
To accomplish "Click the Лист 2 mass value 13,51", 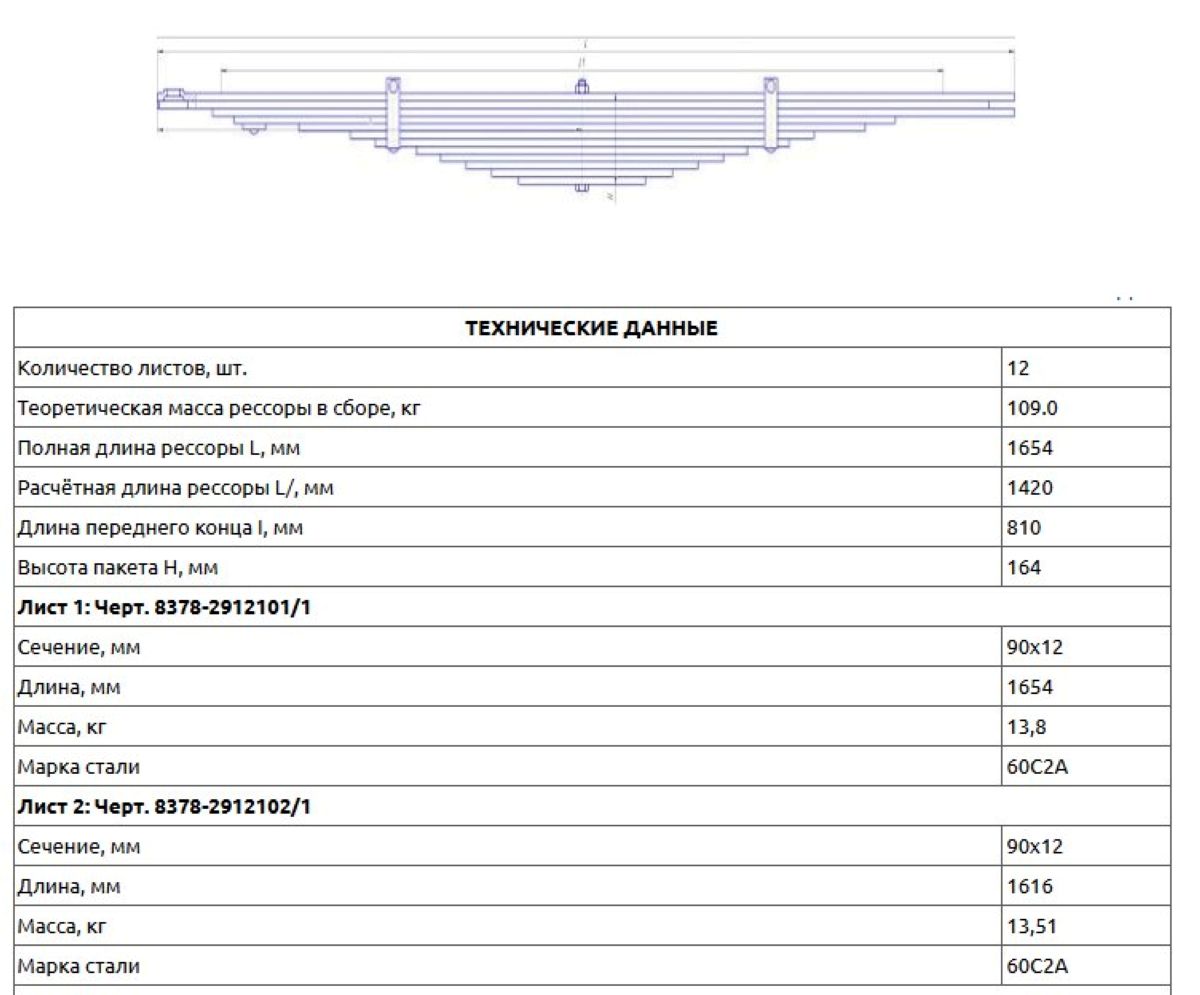I will (x=1031, y=926).
